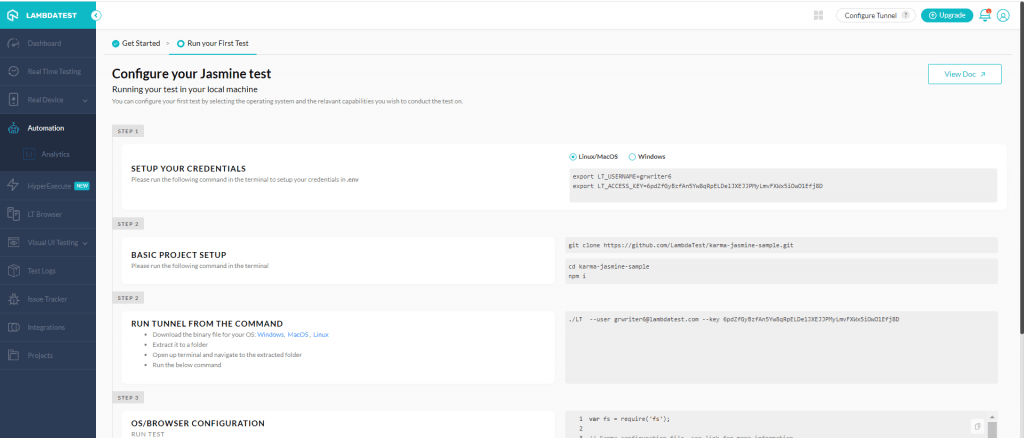
Task: Click the View Doc button
Action: [x=964, y=74]
